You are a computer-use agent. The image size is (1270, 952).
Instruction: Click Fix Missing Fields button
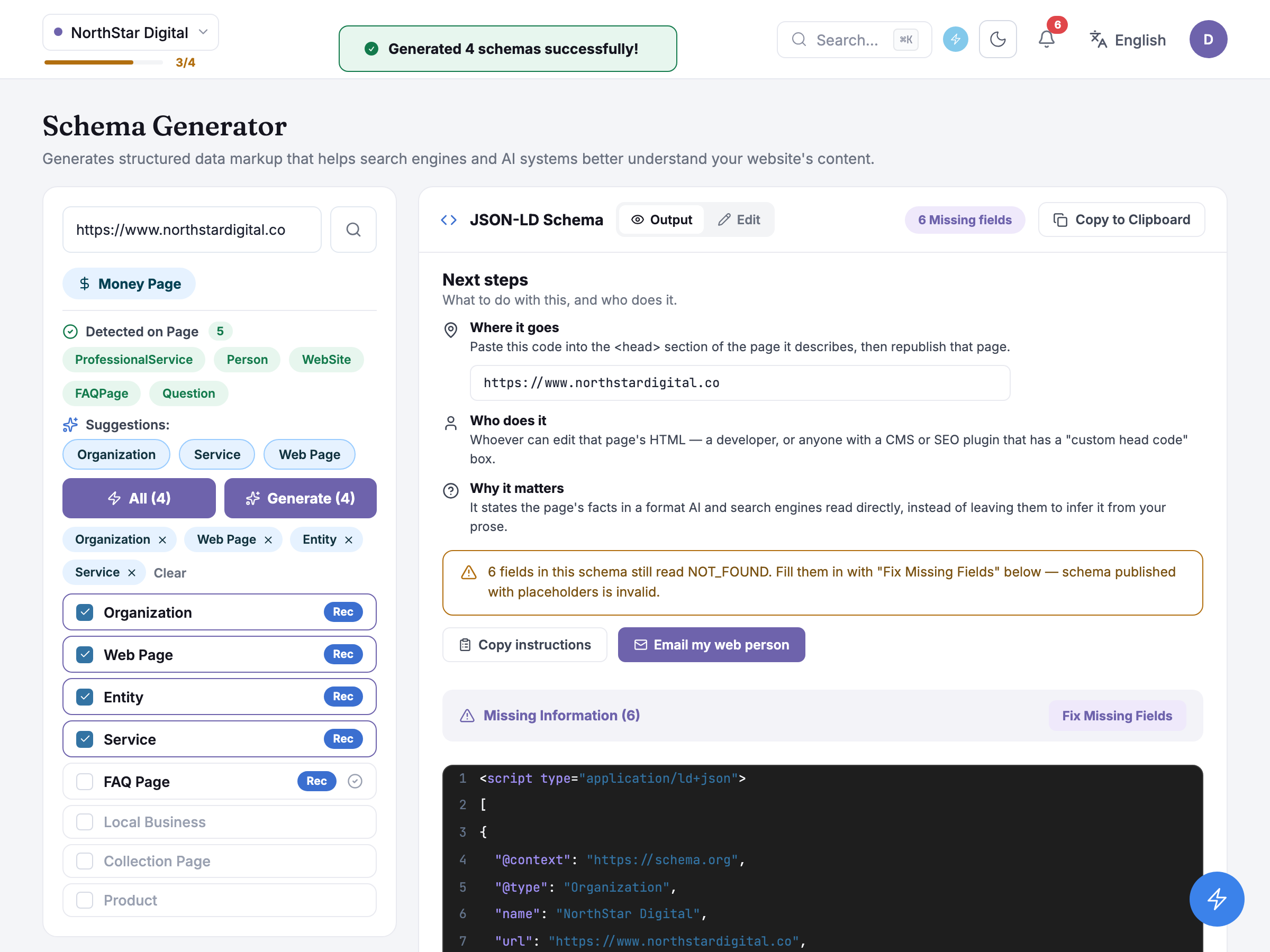pos(1117,716)
